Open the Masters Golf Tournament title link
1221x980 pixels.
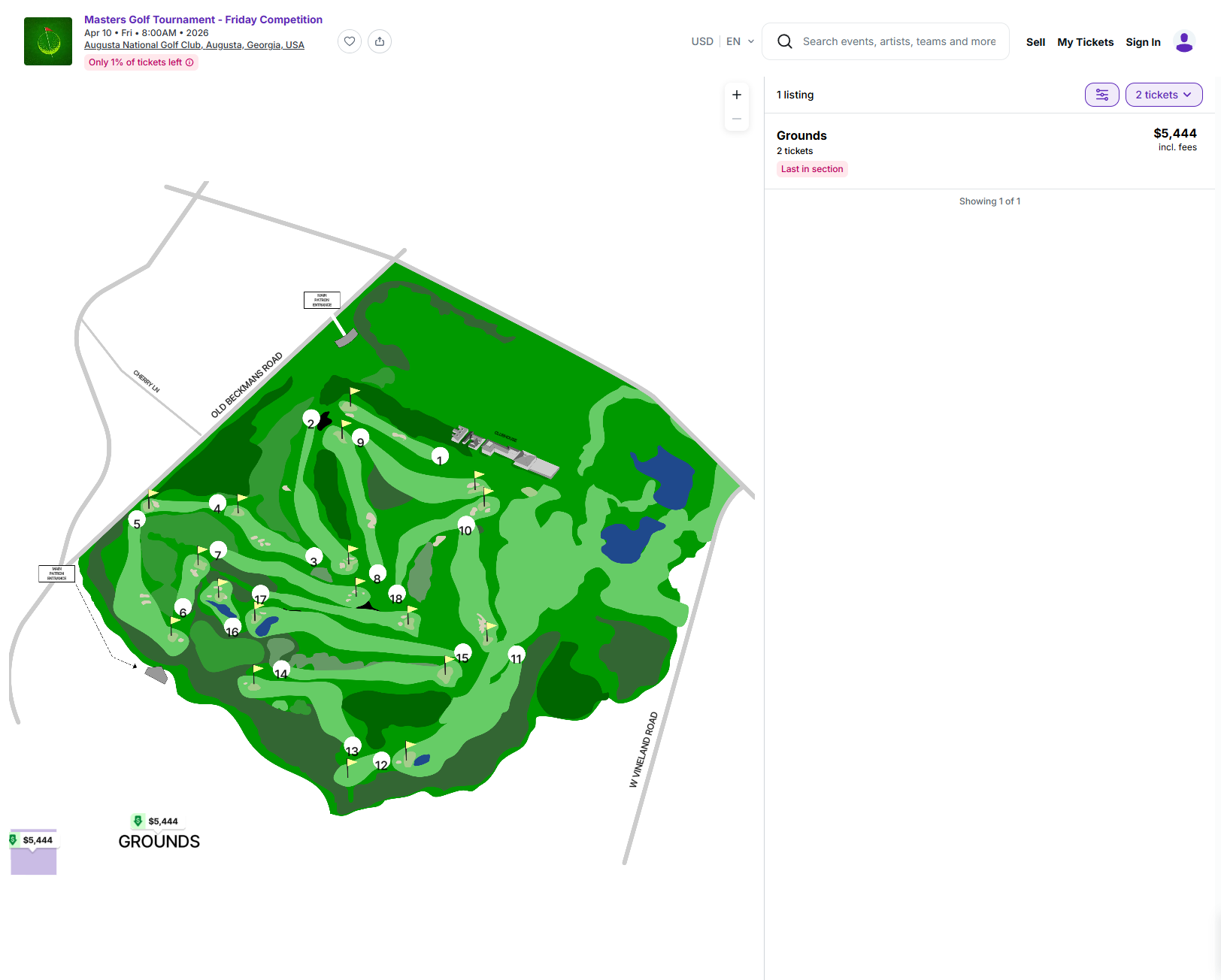pyautogui.click(x=203, y=20)
